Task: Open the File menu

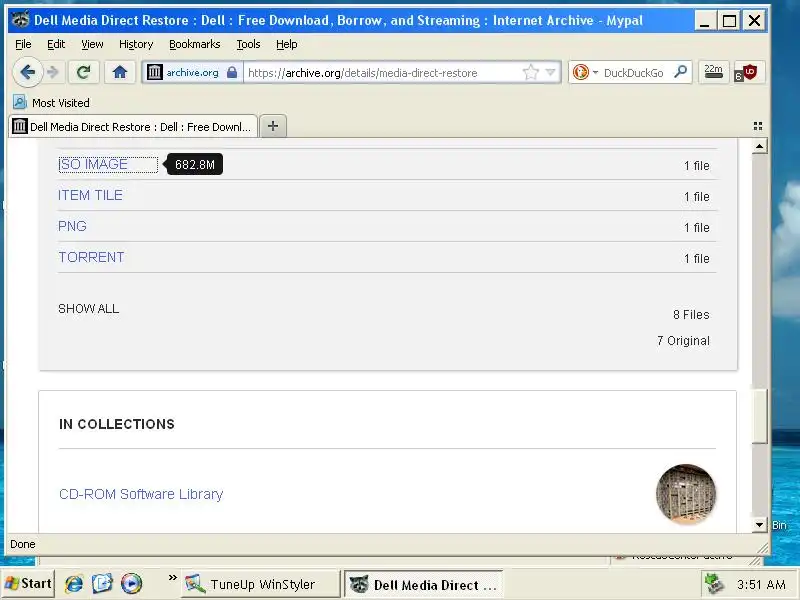Action: [x=23, y=44]
